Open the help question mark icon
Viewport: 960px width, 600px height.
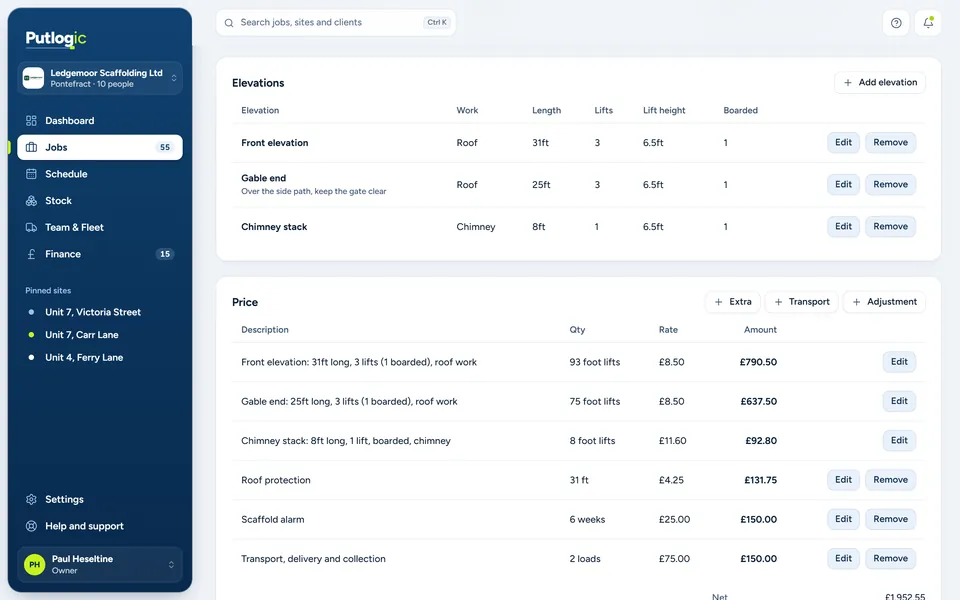point(896,23)
